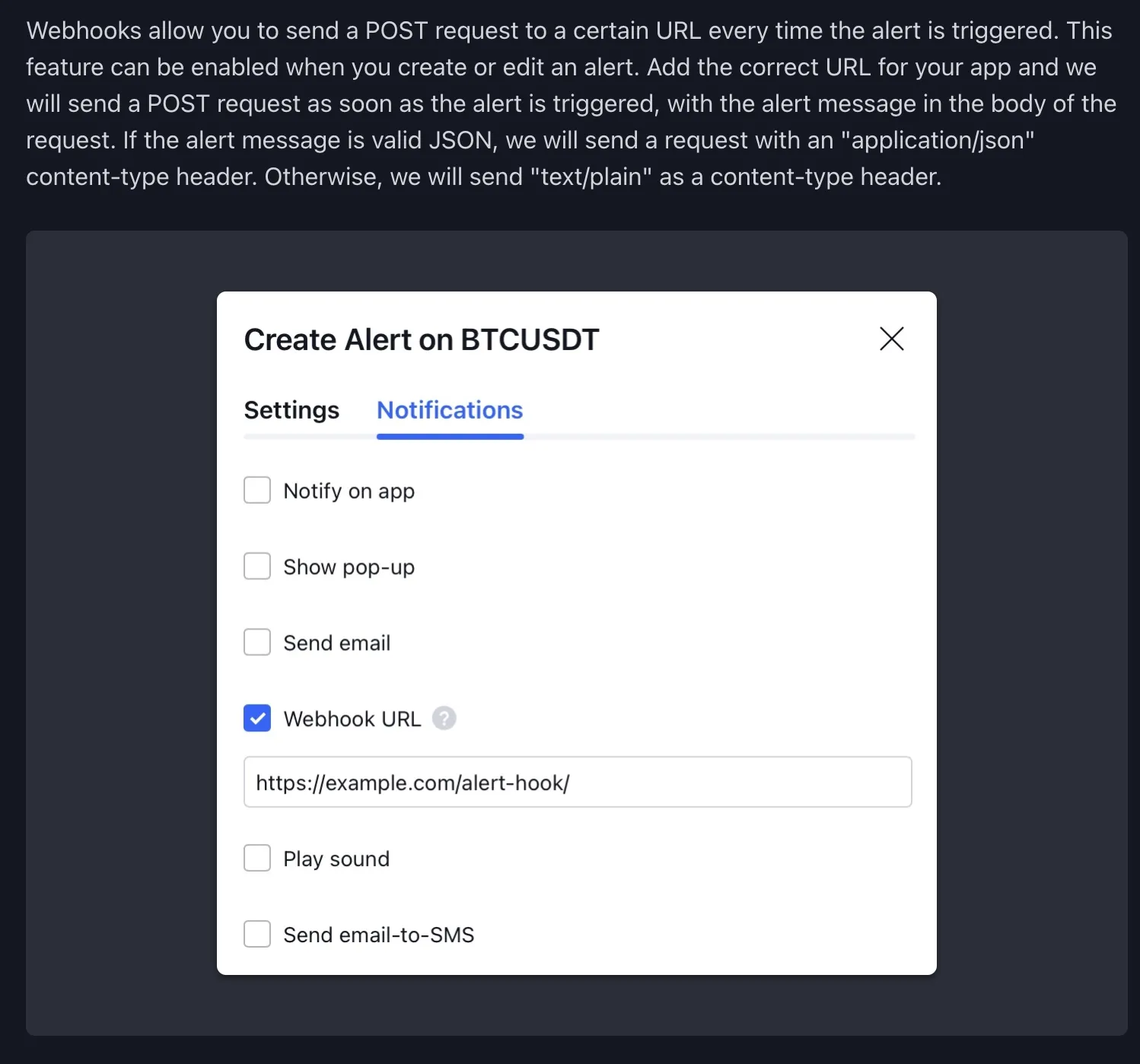This screenshot has height=1064, width=1140.
Task: Click inside the webhook URL input field
Action: pyautogui.click(x=577, y=782)
